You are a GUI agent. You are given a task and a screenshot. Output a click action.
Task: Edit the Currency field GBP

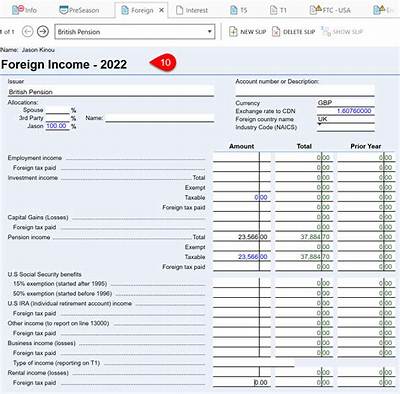[346, 103]
